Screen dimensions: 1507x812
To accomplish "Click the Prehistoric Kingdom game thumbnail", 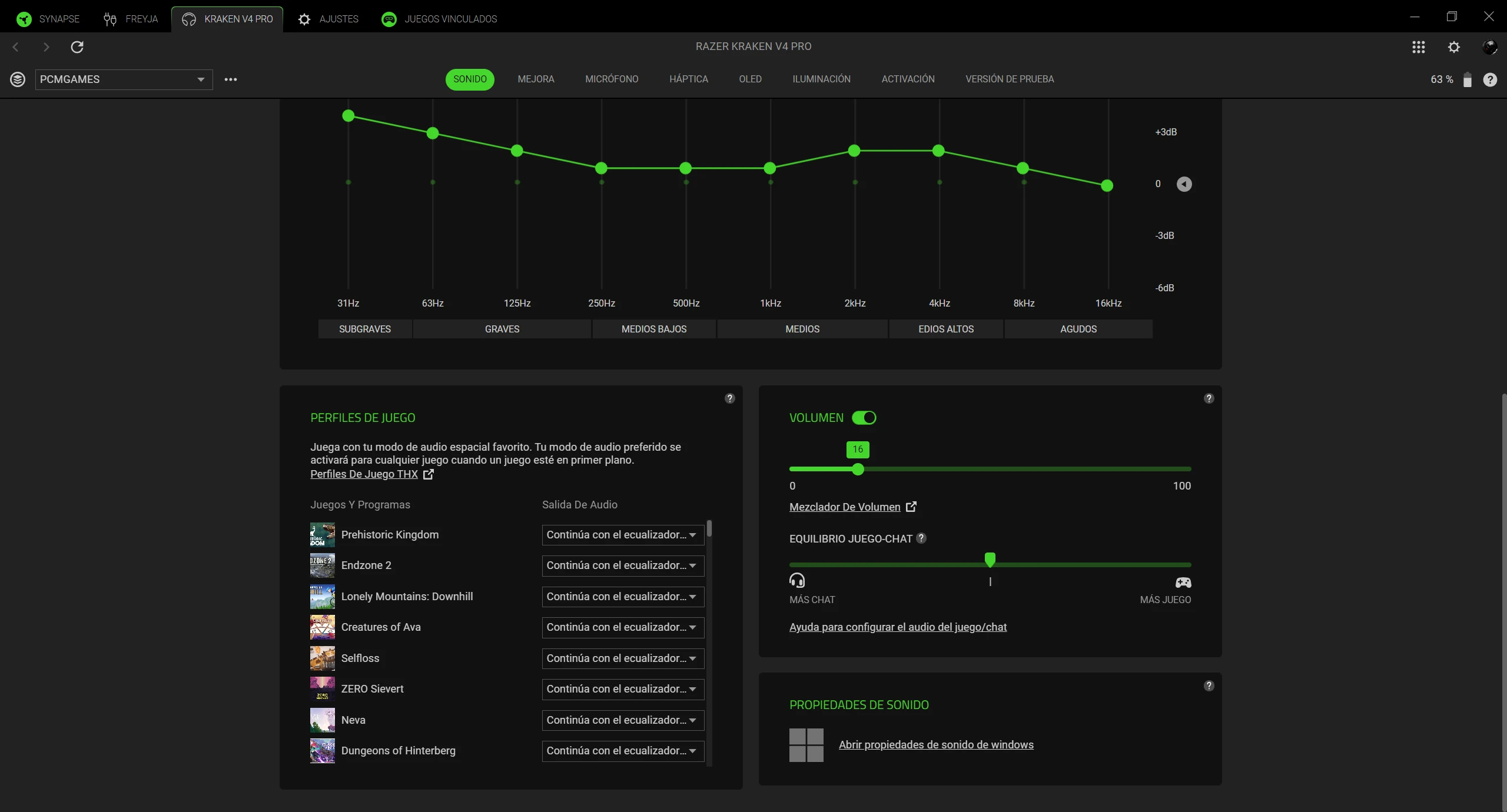I will coord(323,535).
